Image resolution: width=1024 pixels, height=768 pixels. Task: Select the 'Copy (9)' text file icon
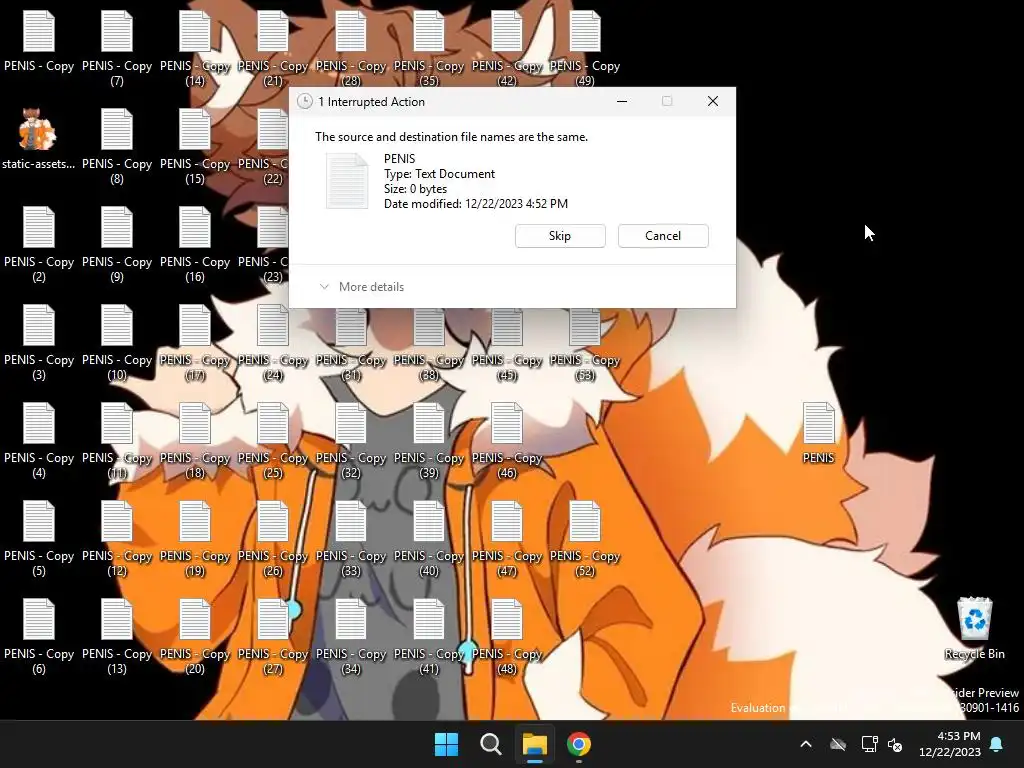tap(117, 227)
